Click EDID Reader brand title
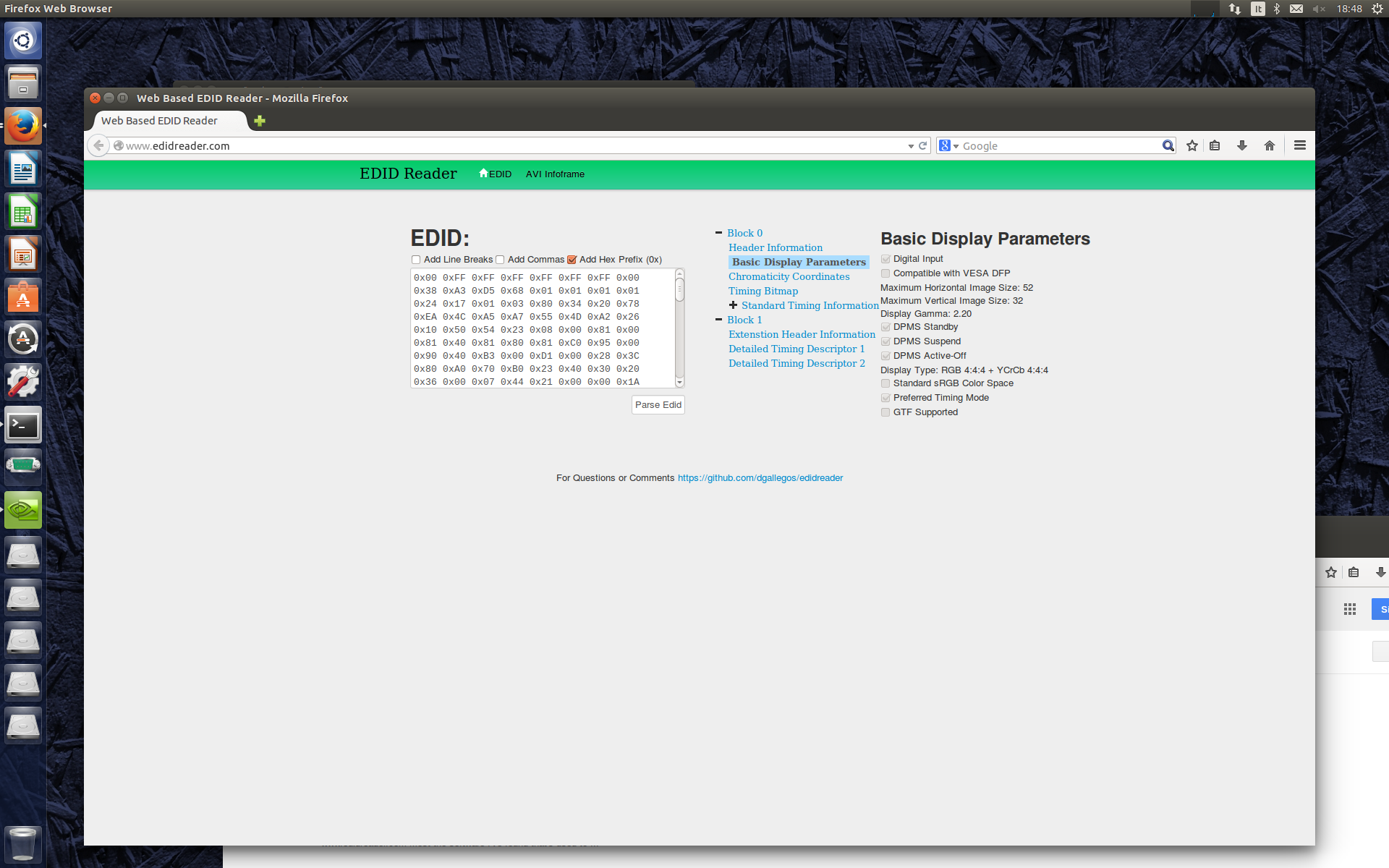Image resolution: width=1389 pixels, height=868 pixels. click(x=408, y=174)
